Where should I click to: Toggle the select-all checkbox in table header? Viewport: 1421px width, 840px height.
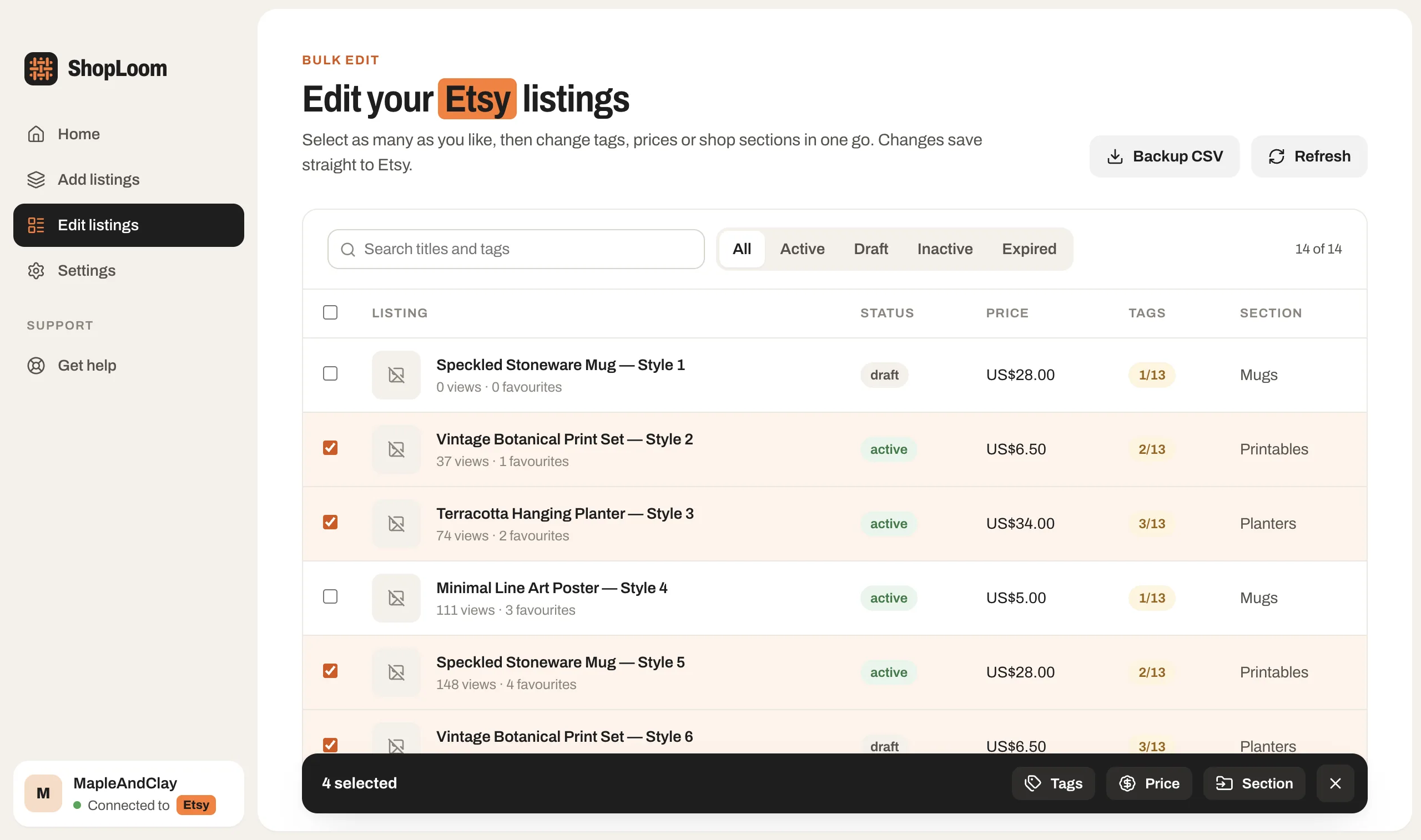click(330, 312)
